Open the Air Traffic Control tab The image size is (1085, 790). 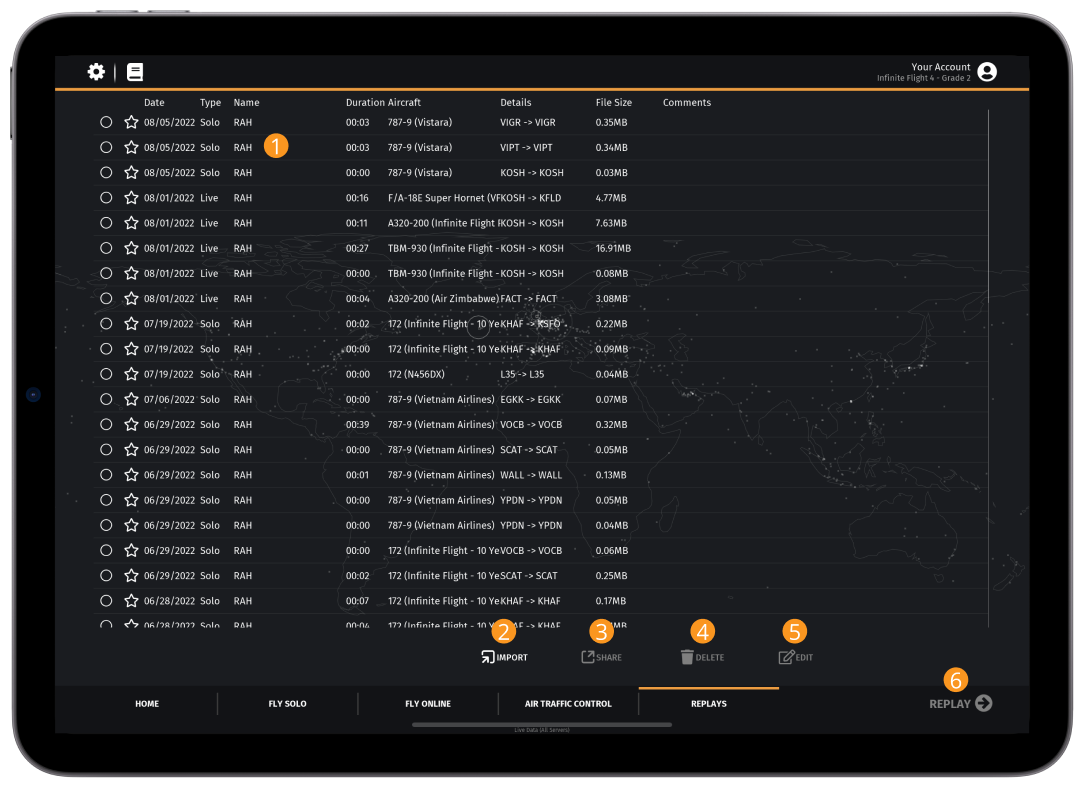click(x=568, y=704)
